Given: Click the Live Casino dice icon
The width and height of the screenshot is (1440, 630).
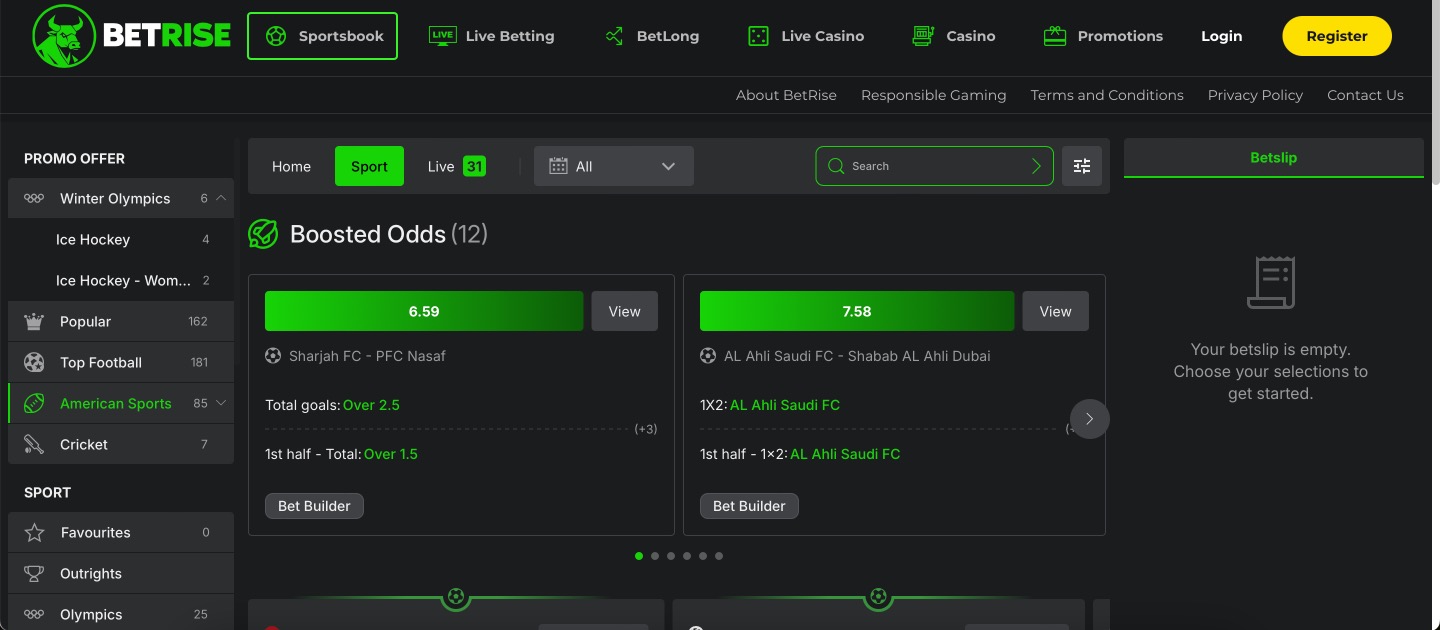Looking at the screenshot, I should [758, 36].
